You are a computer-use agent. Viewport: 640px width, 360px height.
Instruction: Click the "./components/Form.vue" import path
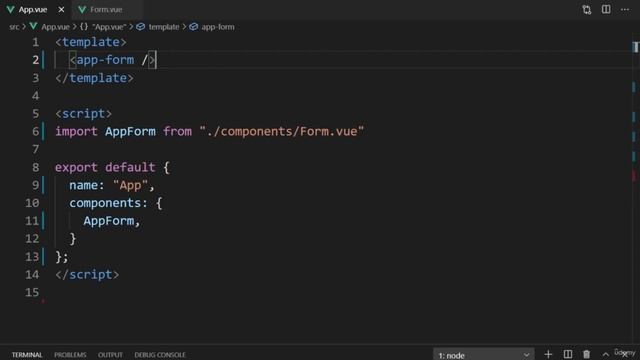pos(282,131)
